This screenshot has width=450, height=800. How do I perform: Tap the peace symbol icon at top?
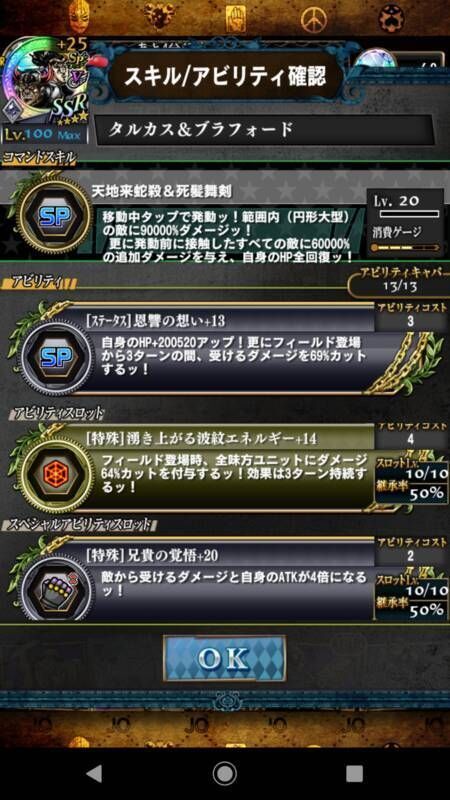313,19
